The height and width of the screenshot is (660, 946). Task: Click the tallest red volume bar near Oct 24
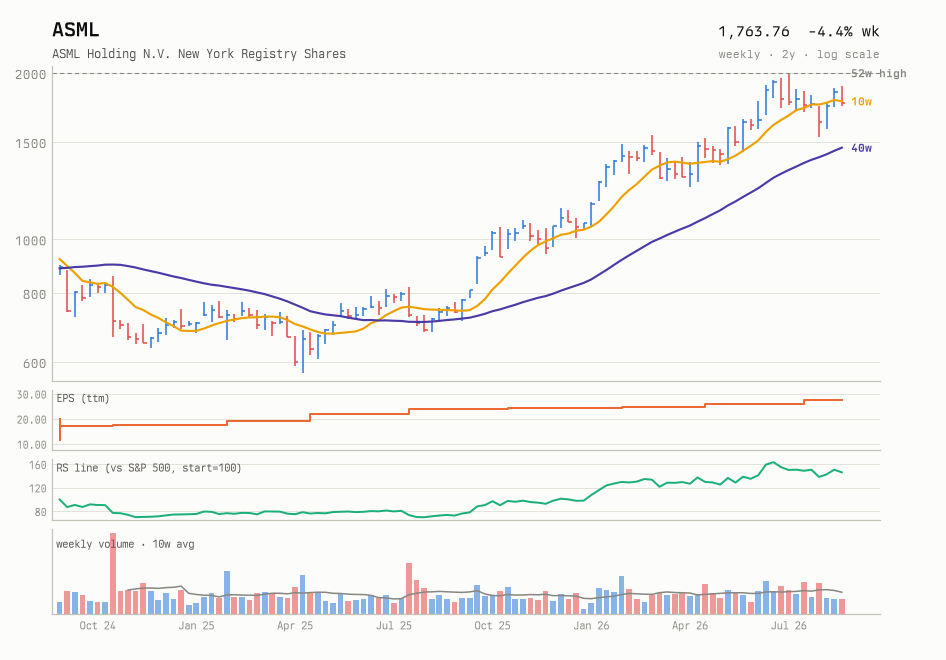point(113,574)
